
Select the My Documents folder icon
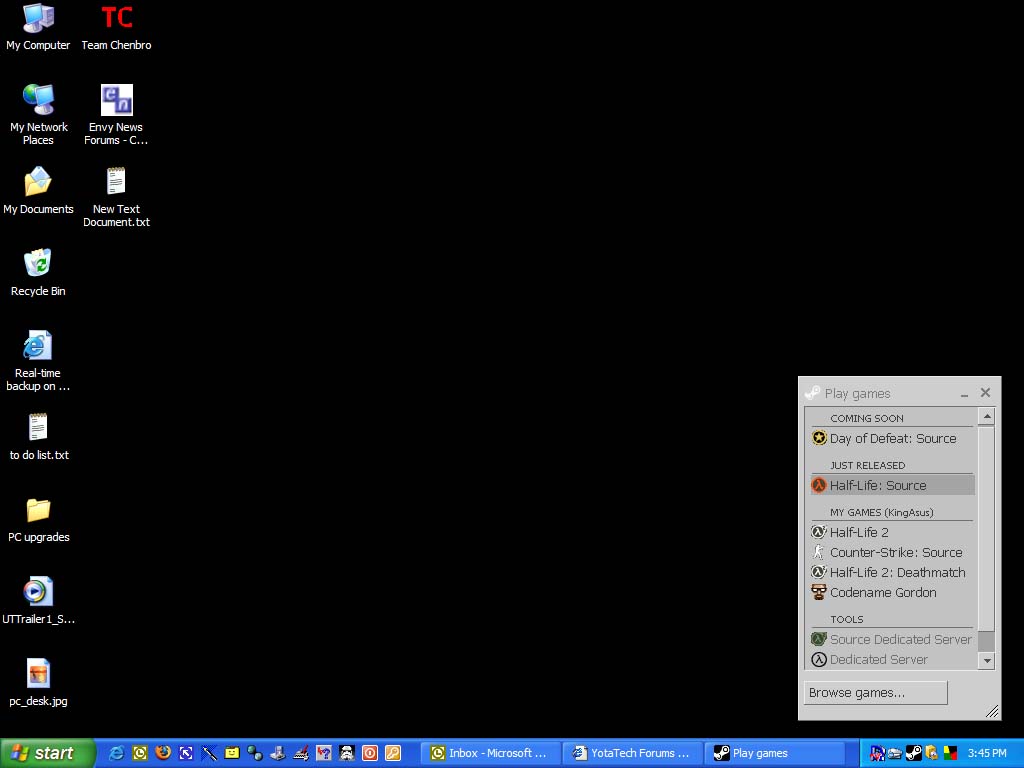(x=38, y=191)
